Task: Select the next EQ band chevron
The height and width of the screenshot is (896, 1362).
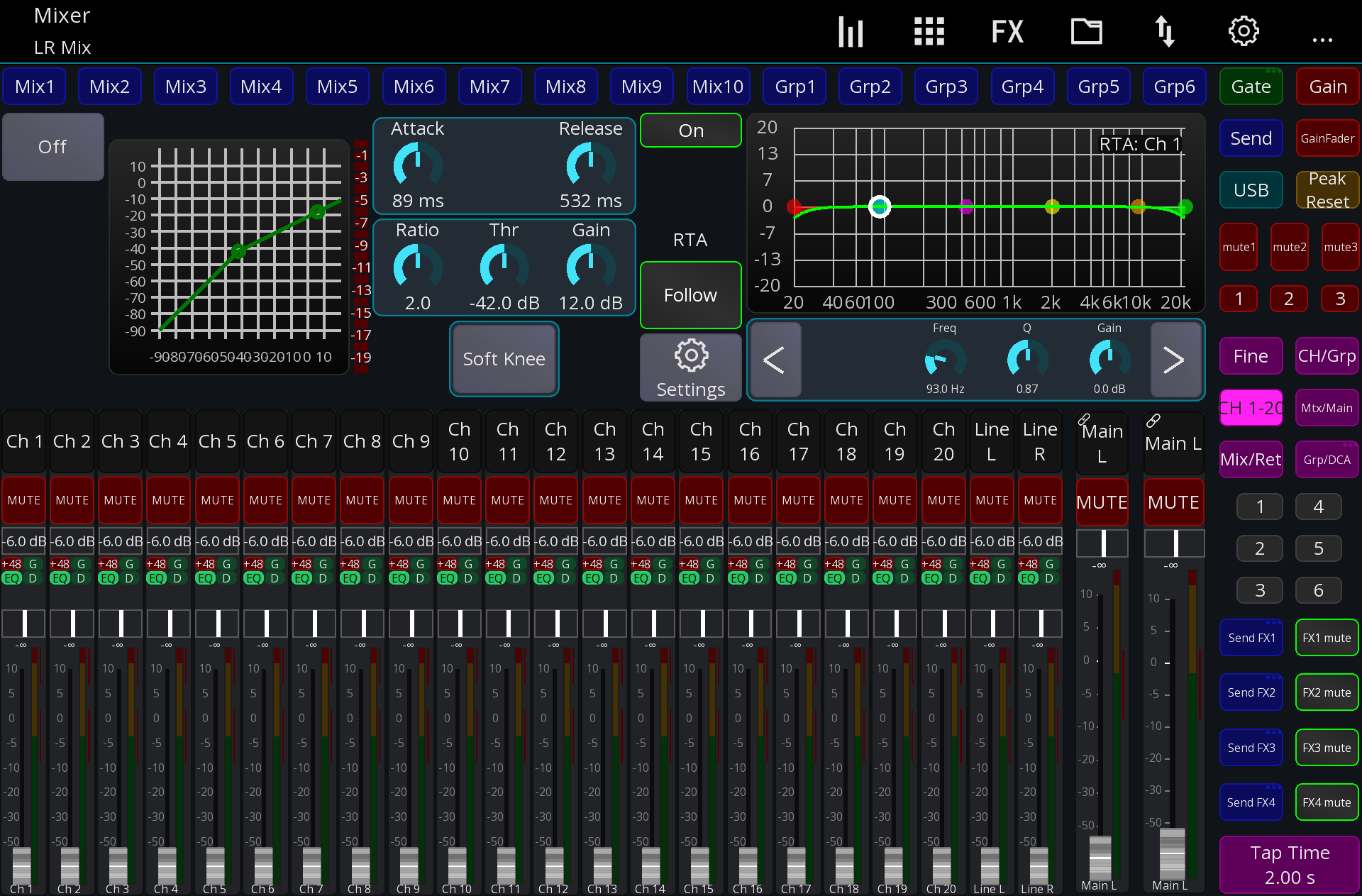Action: (1175, 360)
